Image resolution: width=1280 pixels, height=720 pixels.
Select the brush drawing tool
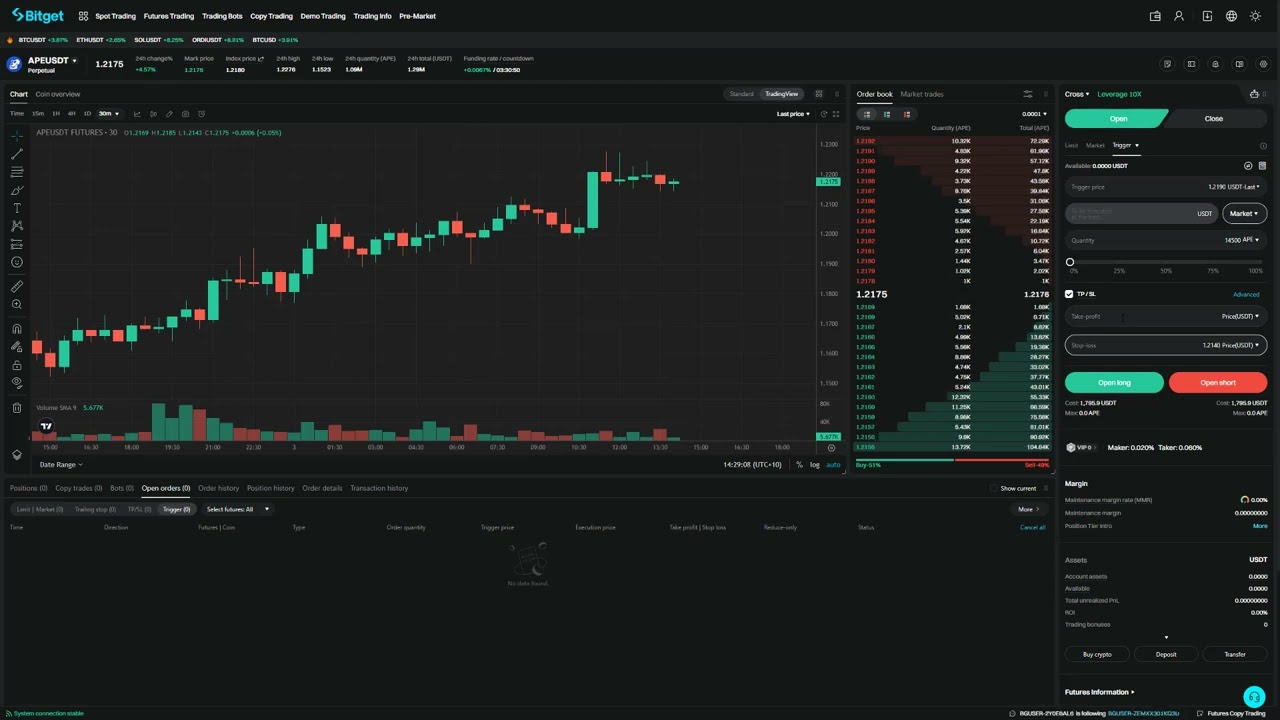tap(17, 190)
